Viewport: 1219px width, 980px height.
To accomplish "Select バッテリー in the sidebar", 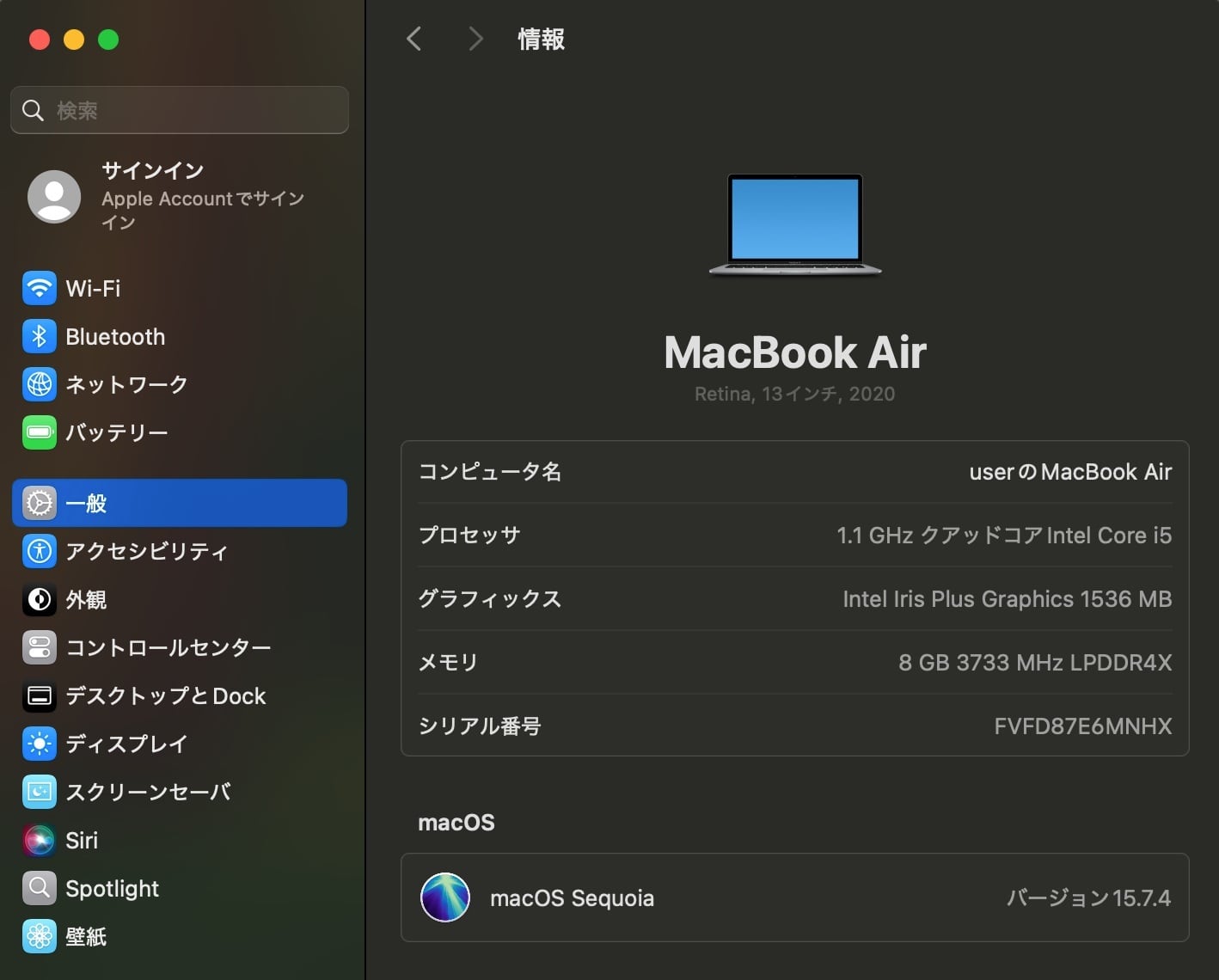I will [180, 432].
